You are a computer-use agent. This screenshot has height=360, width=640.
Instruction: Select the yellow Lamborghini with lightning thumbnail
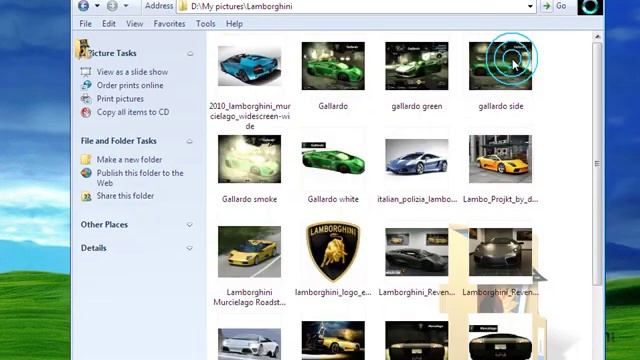coord(333,340)
